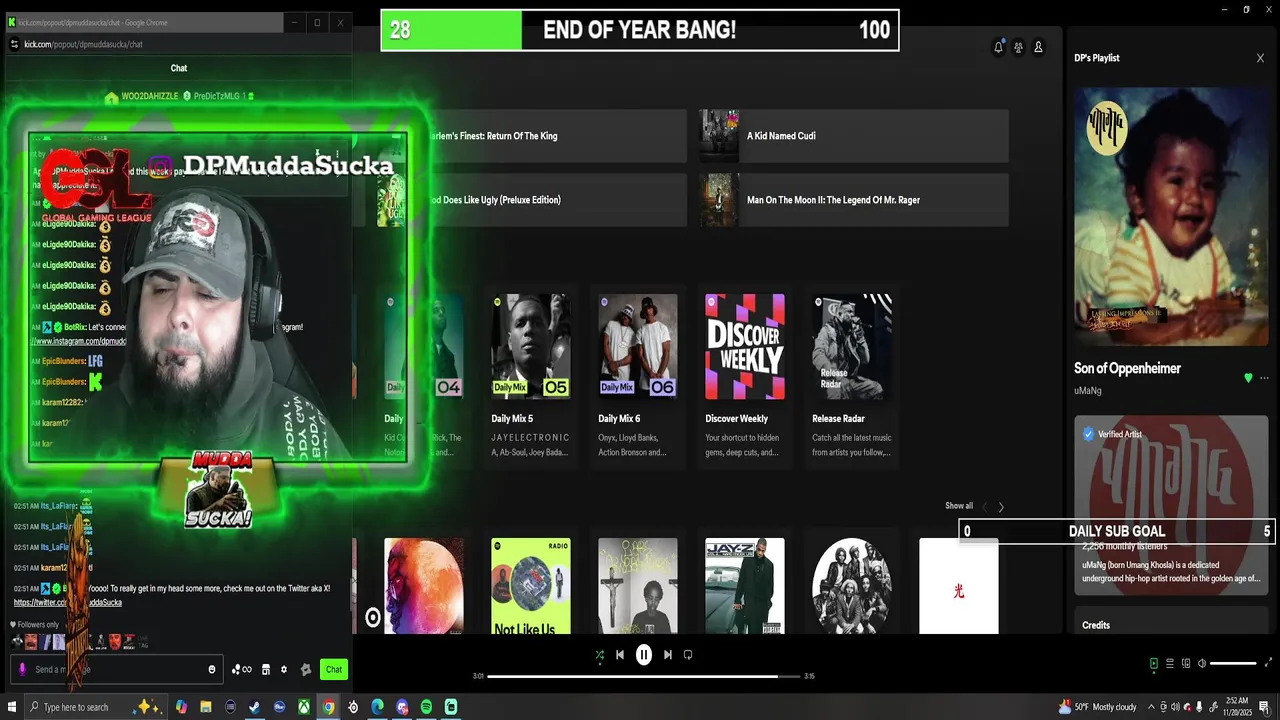Toggle repeat in Spotify player
The image size is (1280, 720).
[x=688, y=655]
